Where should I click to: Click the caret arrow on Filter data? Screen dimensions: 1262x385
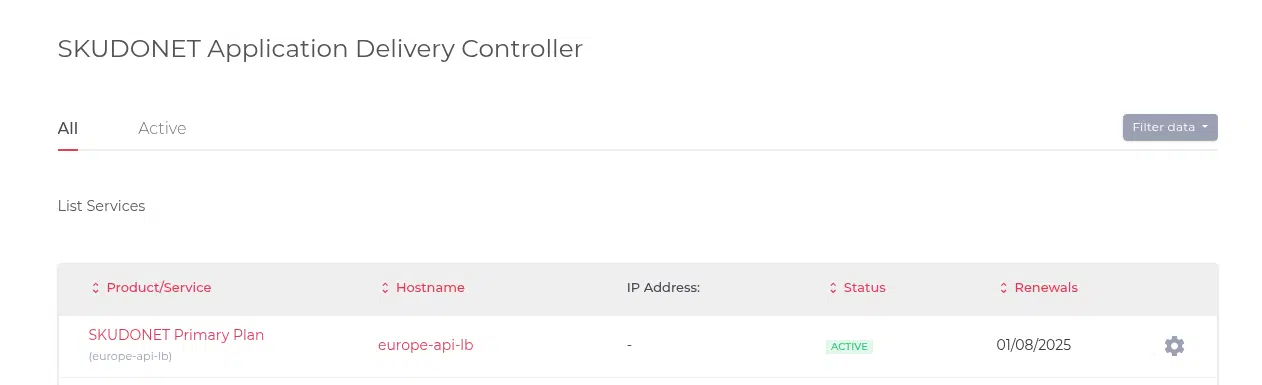[x=1205, y=127]
